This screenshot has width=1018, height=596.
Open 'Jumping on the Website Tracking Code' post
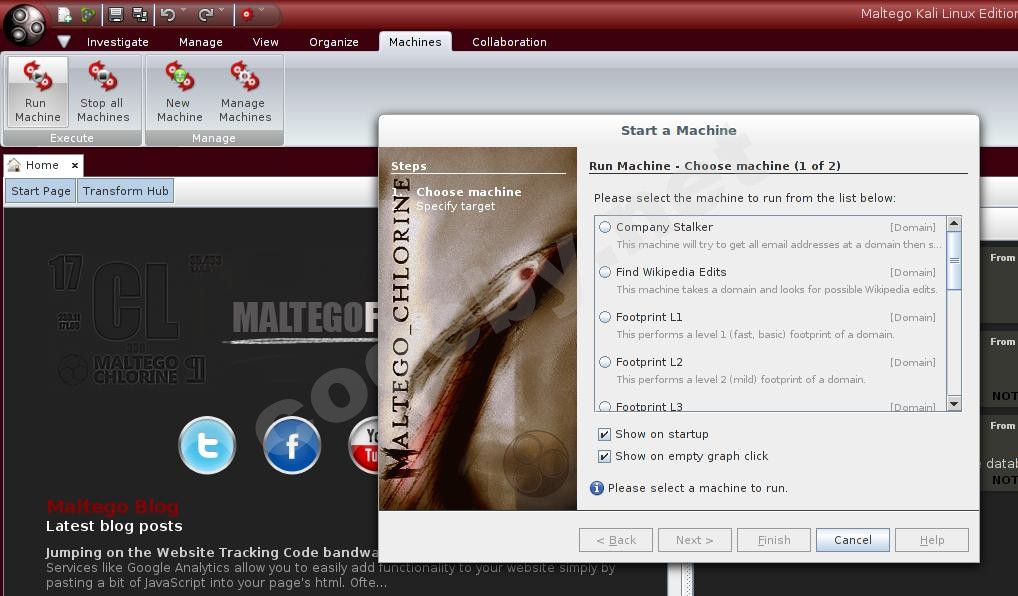pos(212,553)
